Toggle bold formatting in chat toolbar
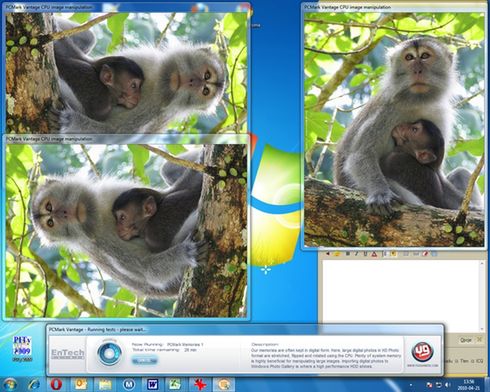Screen dimensions: 490x392 tap(347, 254)
